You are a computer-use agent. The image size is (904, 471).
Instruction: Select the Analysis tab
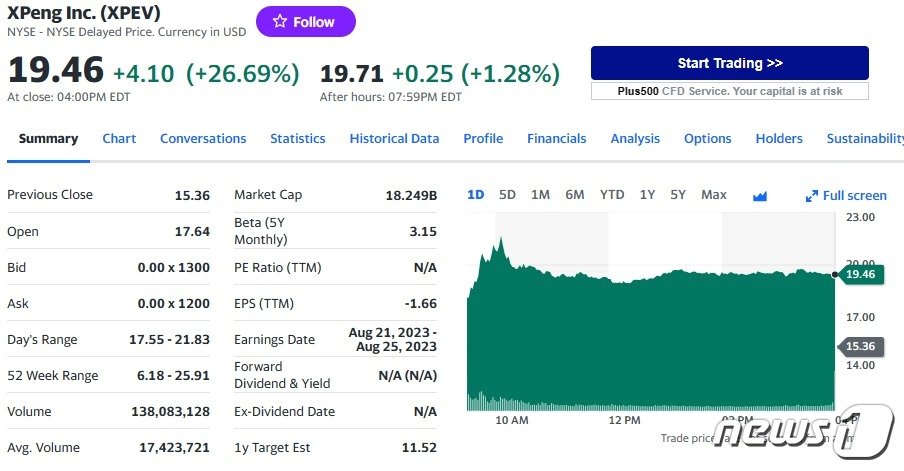(x=635, y=139)
